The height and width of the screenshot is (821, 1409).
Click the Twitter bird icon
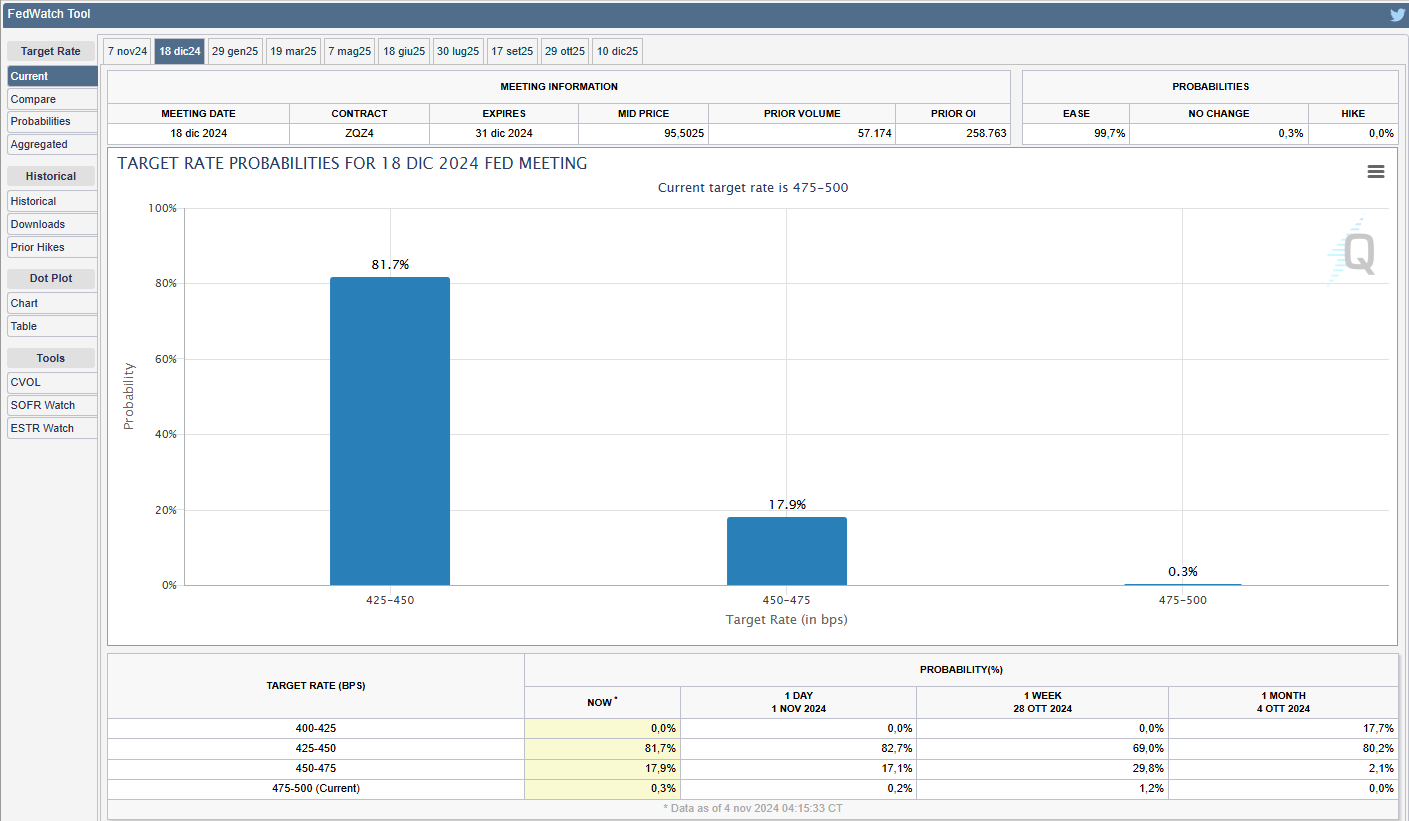pyautogui.click(x=1397, y=15)
